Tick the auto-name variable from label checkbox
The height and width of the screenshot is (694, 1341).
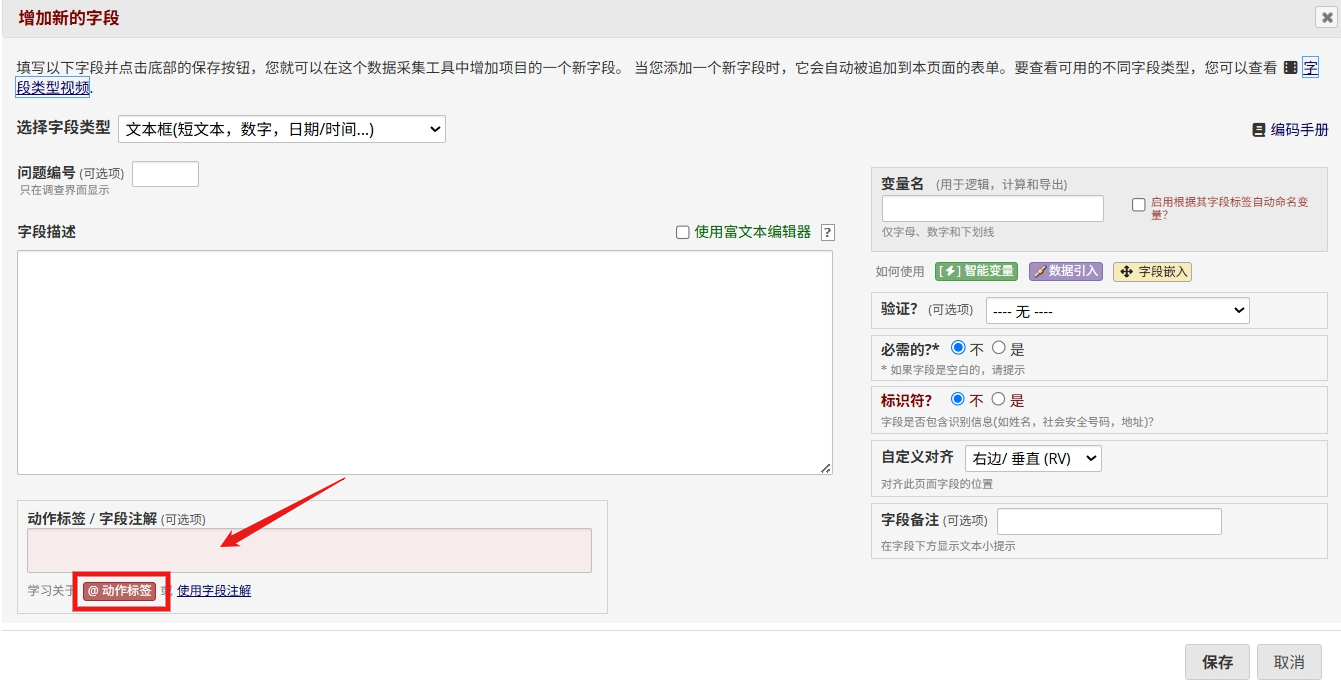[1138, 205]
